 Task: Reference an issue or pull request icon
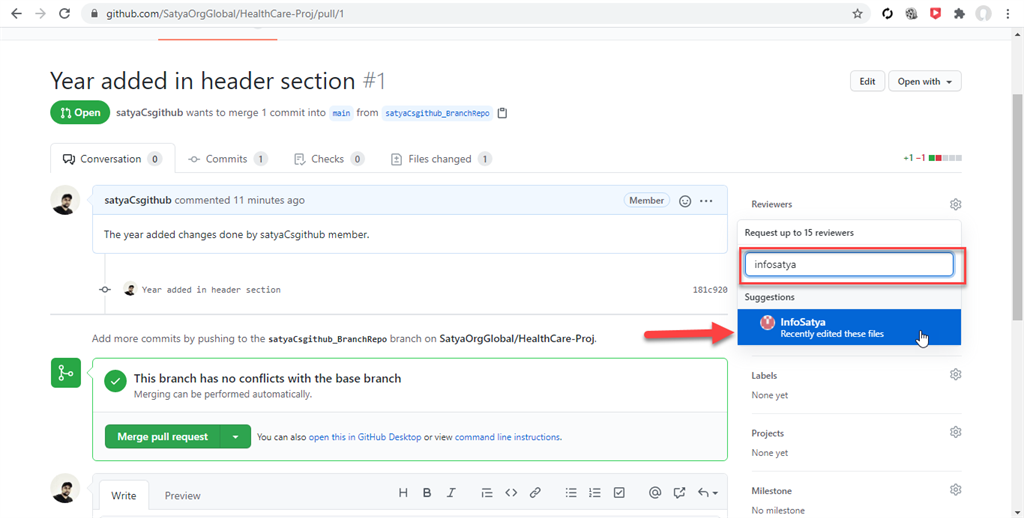pos(679,493)
